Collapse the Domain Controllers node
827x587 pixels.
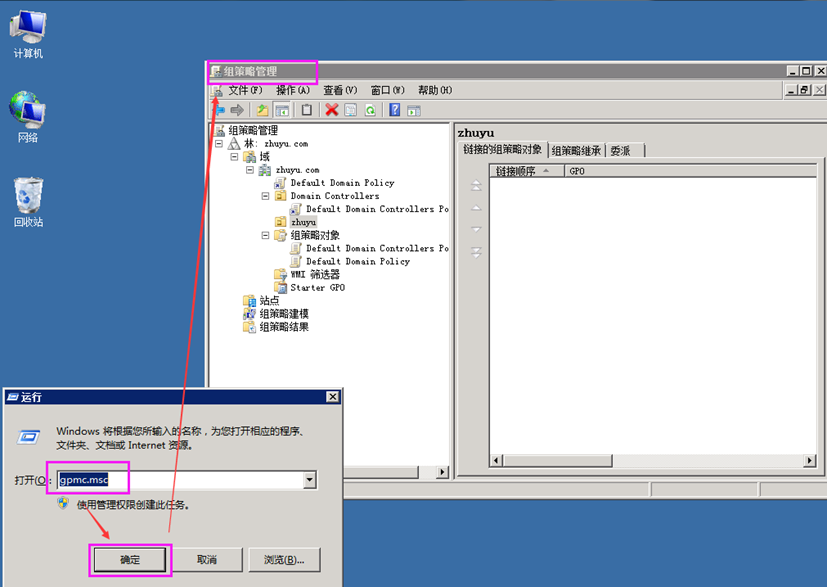pyautogui.click(x=265, y=196)
